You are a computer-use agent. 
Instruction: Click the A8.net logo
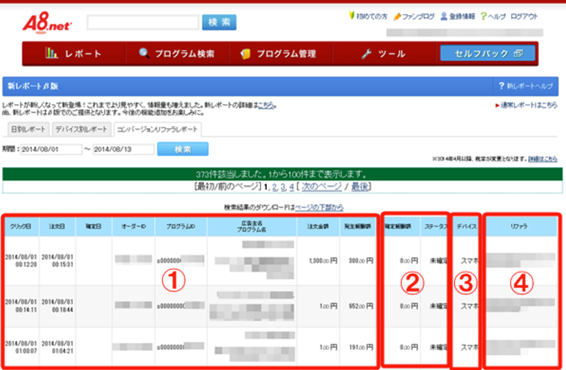(x=47, y=23)
